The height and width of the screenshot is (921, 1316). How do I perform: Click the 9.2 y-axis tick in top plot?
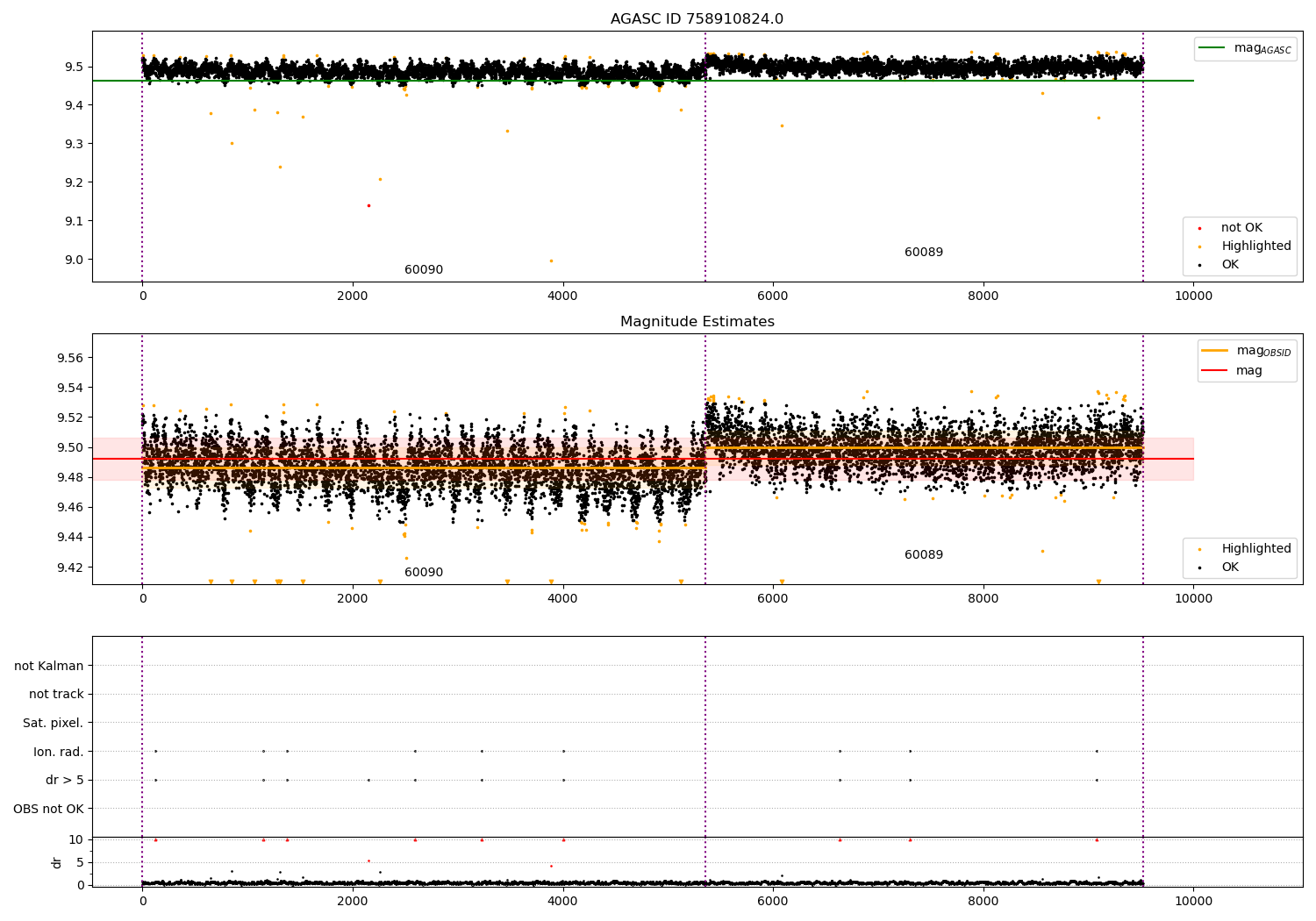74,183
